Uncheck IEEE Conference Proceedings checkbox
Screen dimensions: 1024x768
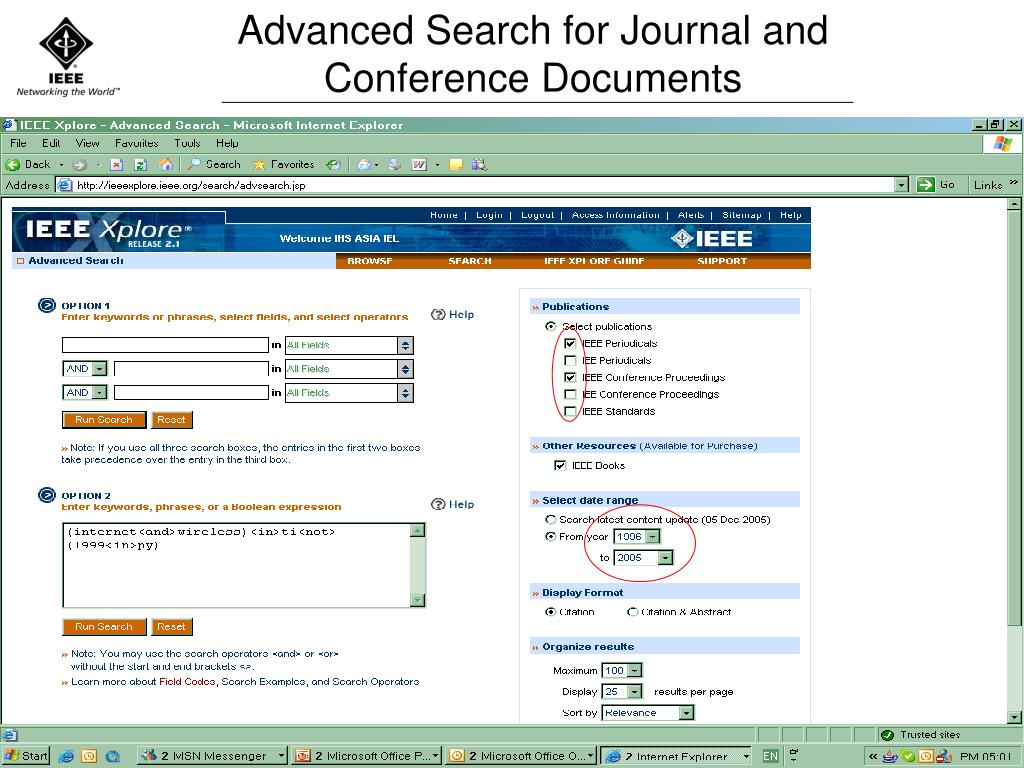coord(570,377)
